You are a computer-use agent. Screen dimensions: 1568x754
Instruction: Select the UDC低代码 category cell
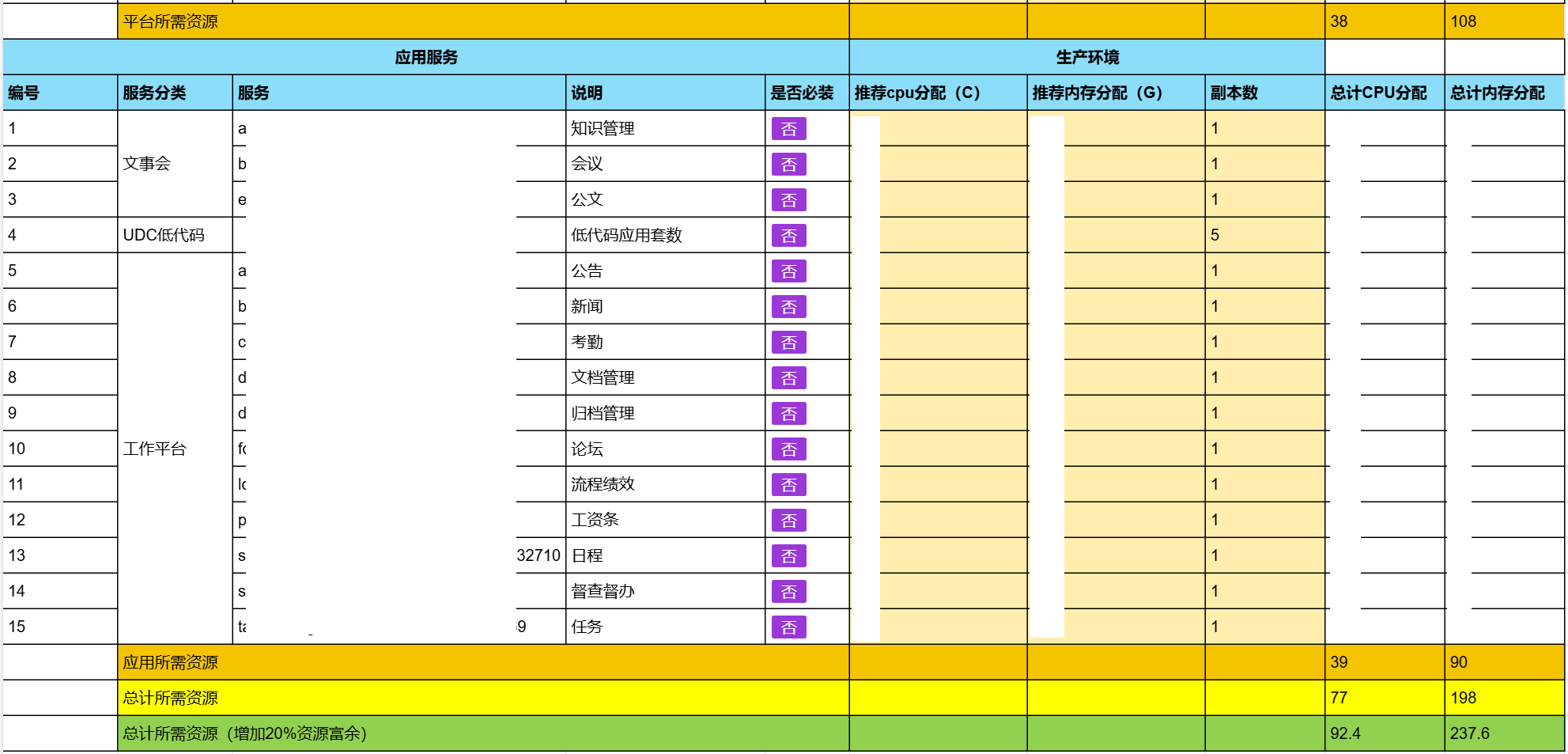(x=175, y=235)
